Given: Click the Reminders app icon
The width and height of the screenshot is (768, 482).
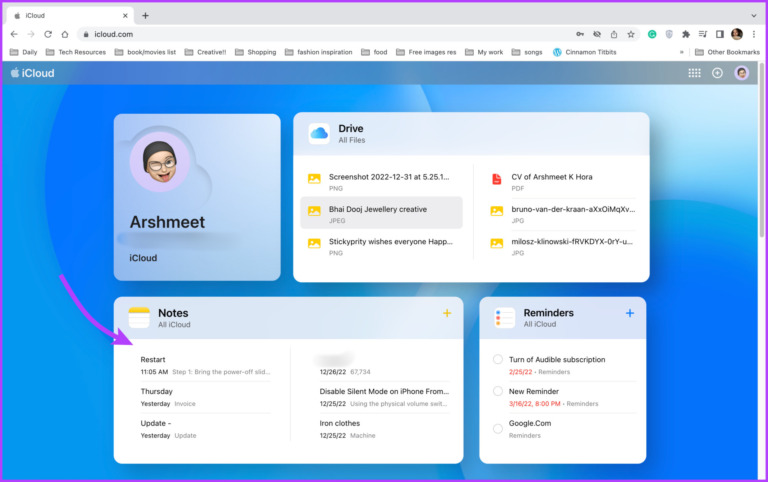Looking at the screenshot, I should [504, 318].
